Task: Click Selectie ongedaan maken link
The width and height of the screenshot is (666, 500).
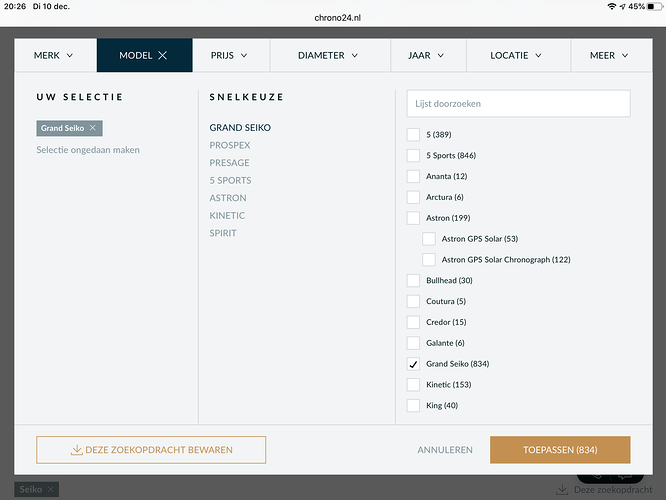Action: (x=88, y=150)
